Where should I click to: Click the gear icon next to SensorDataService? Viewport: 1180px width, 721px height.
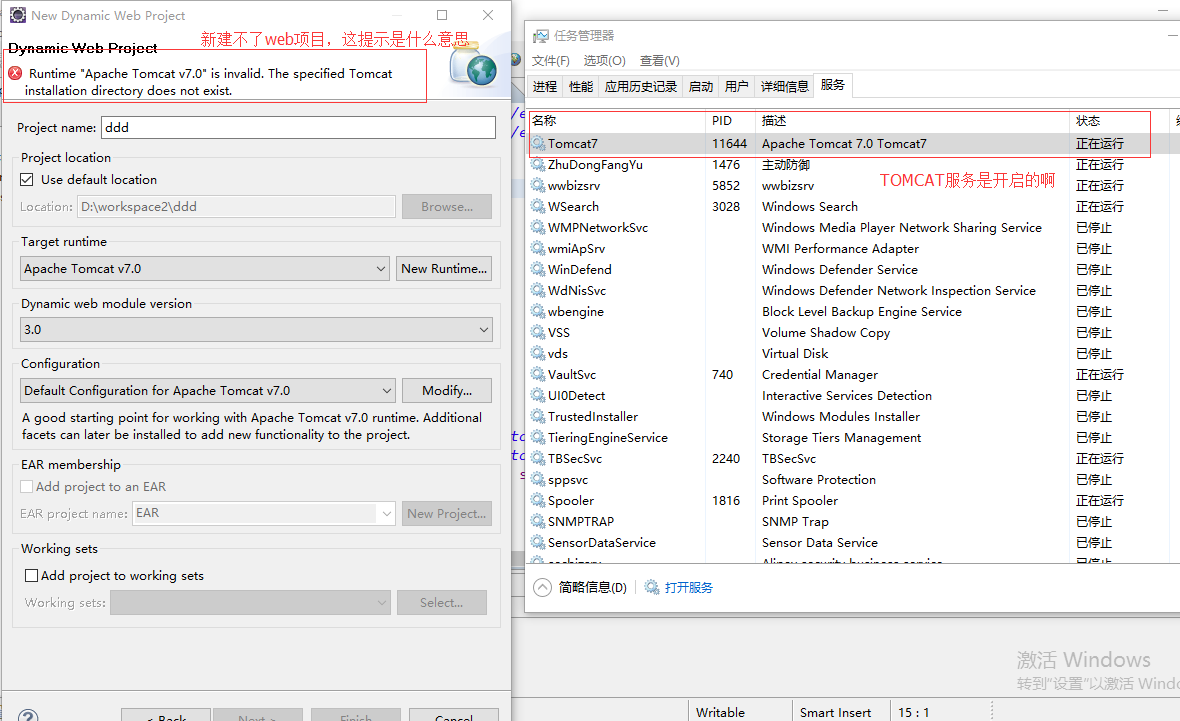(538, 543)
